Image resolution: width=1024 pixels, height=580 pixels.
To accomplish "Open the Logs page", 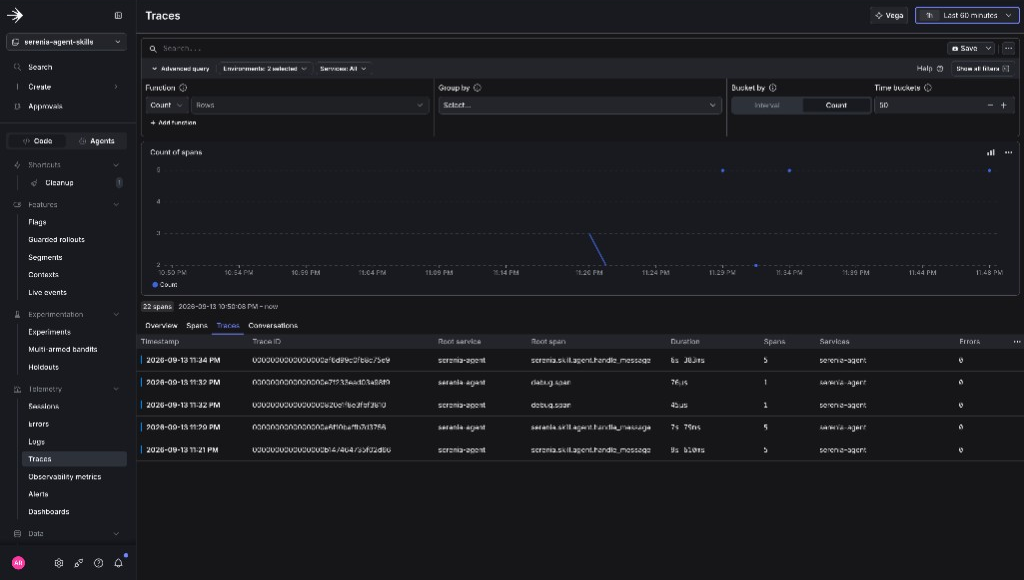I will coord(37,442).
